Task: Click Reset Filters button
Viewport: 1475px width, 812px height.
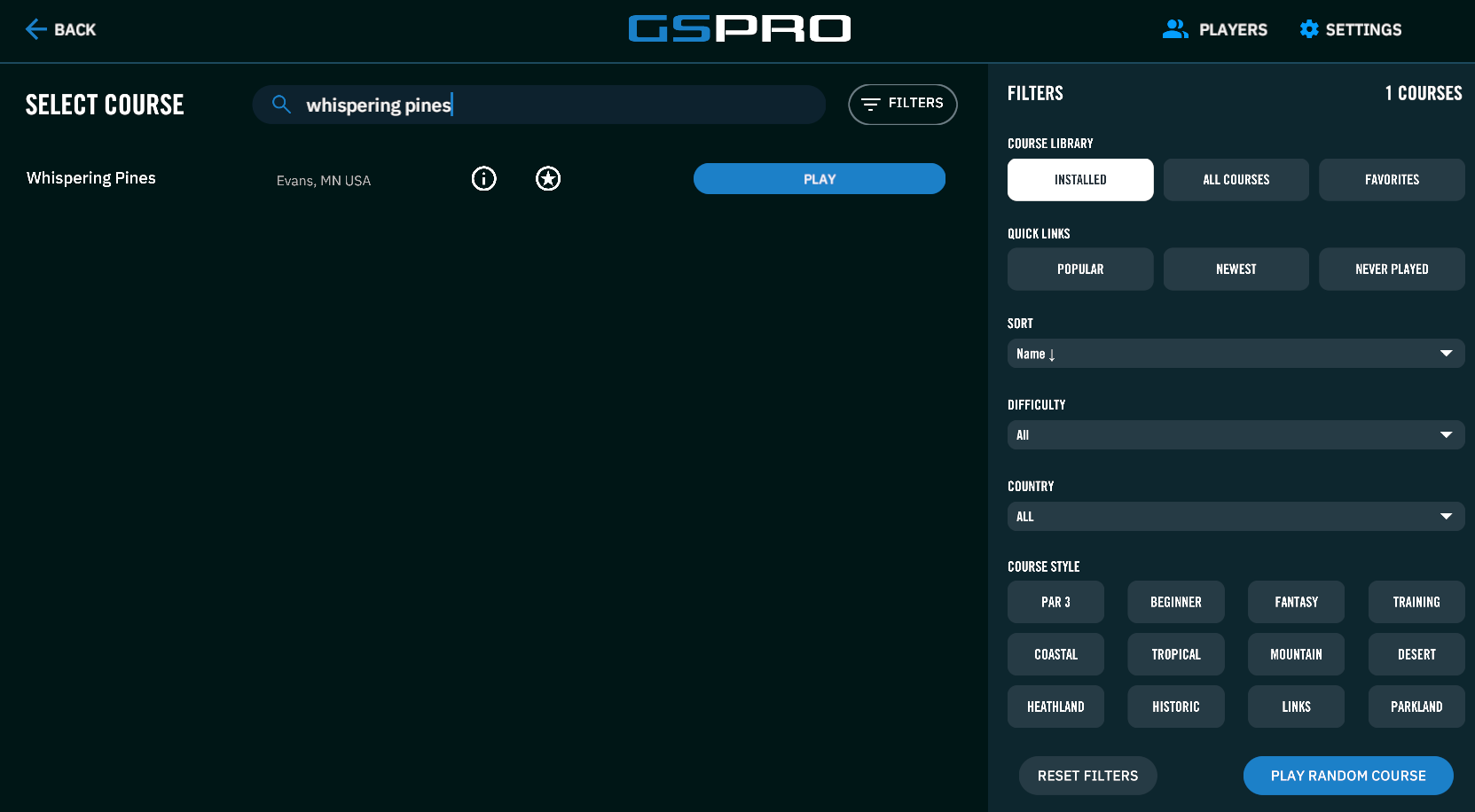Action: [1087, 776]
